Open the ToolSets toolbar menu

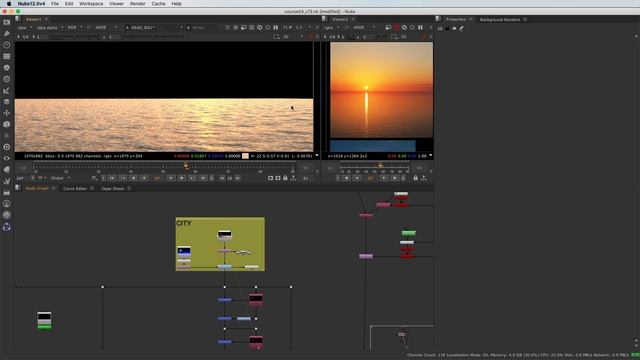click(x=7, y=181)
